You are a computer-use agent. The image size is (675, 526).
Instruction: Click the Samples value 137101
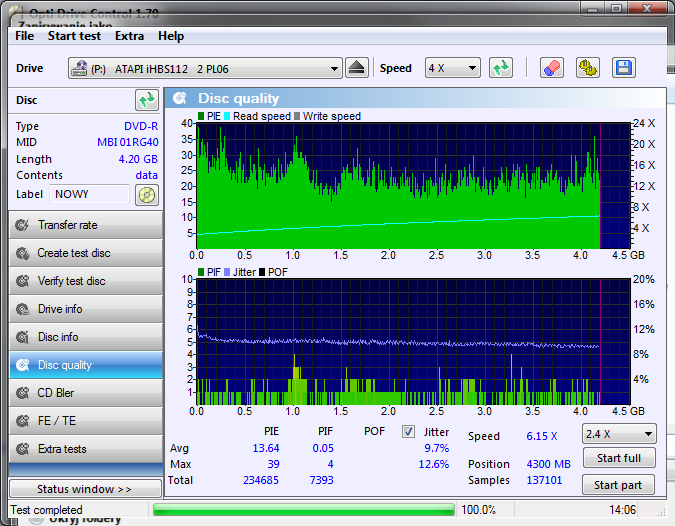[x=544, y=480]
